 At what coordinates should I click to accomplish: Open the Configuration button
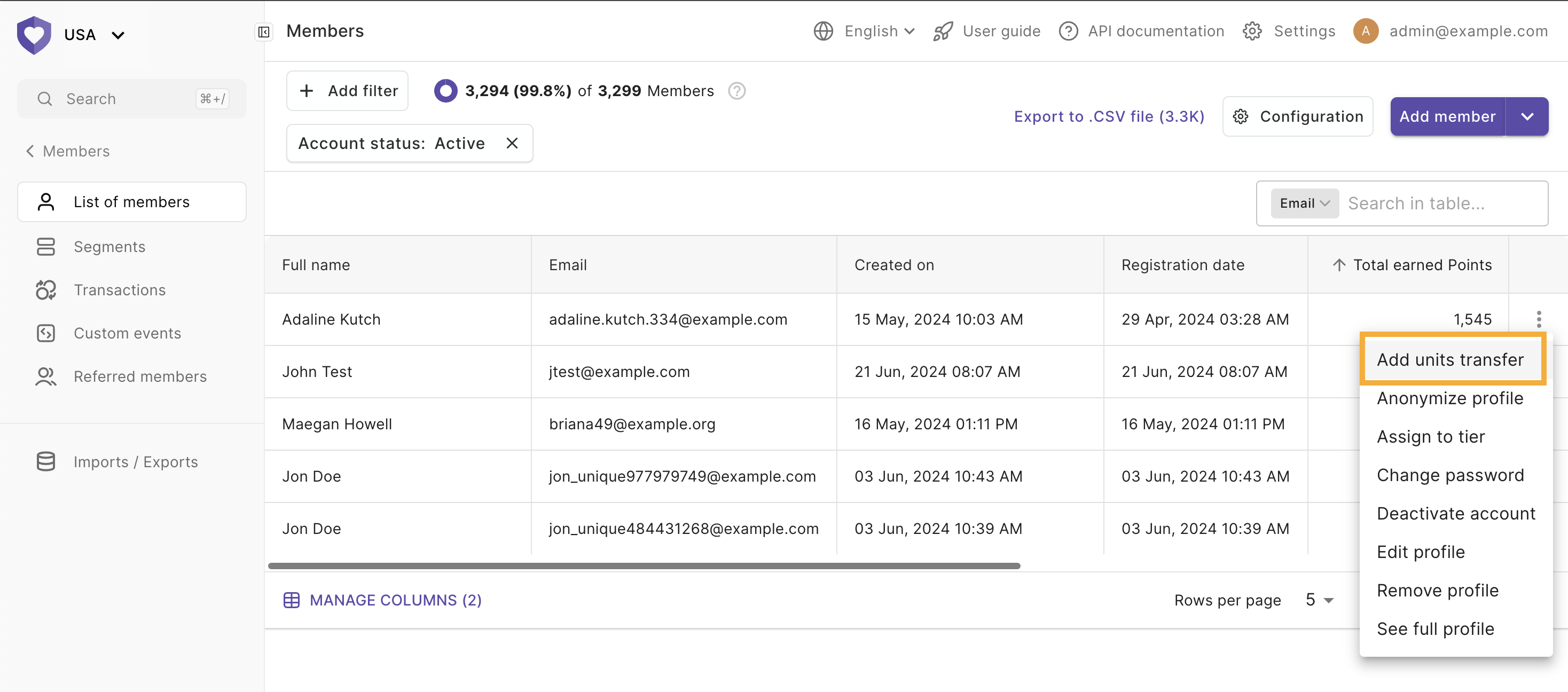click(x=1298, y=116)
